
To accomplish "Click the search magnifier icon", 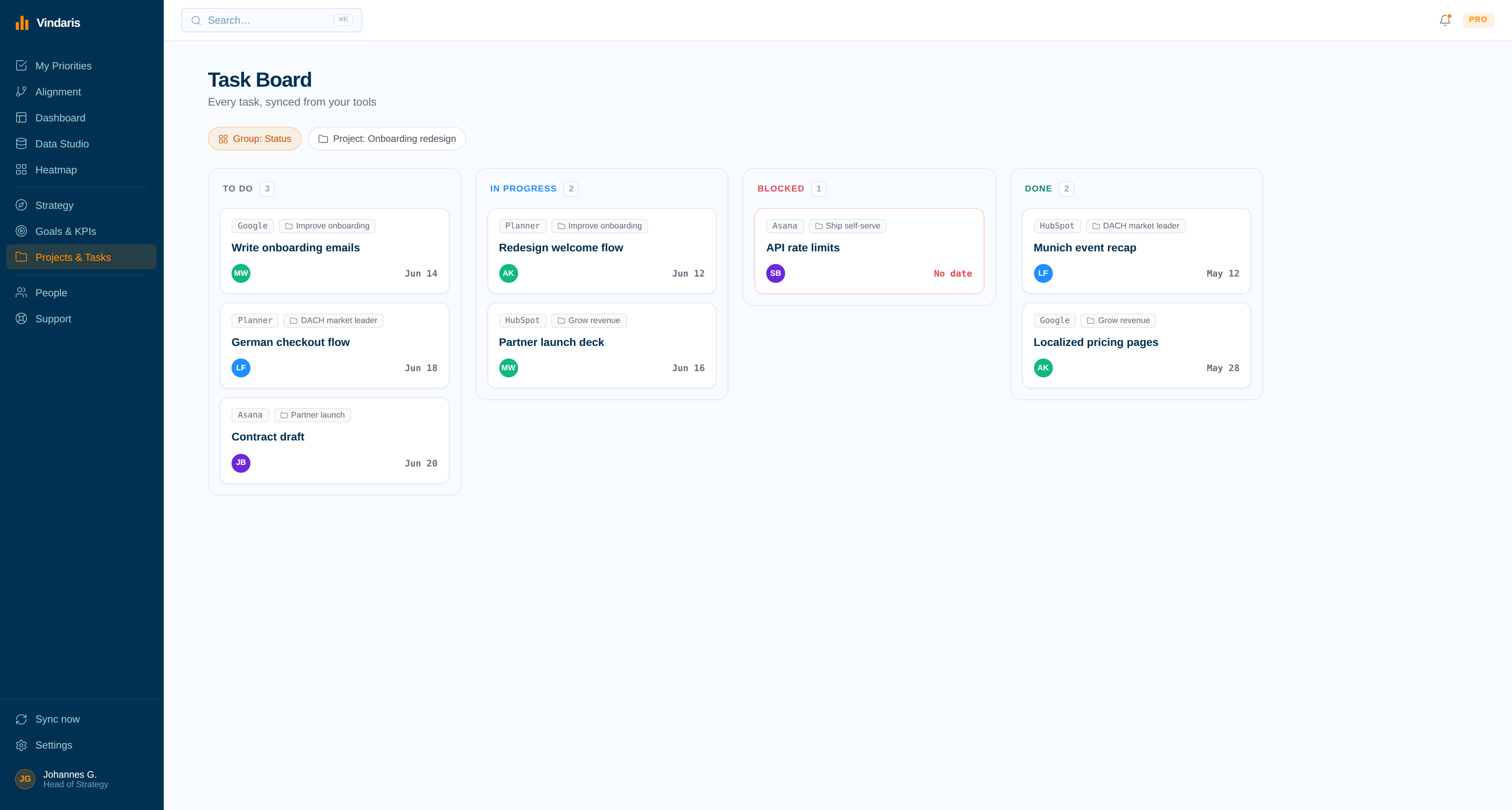I will point(196,20).
